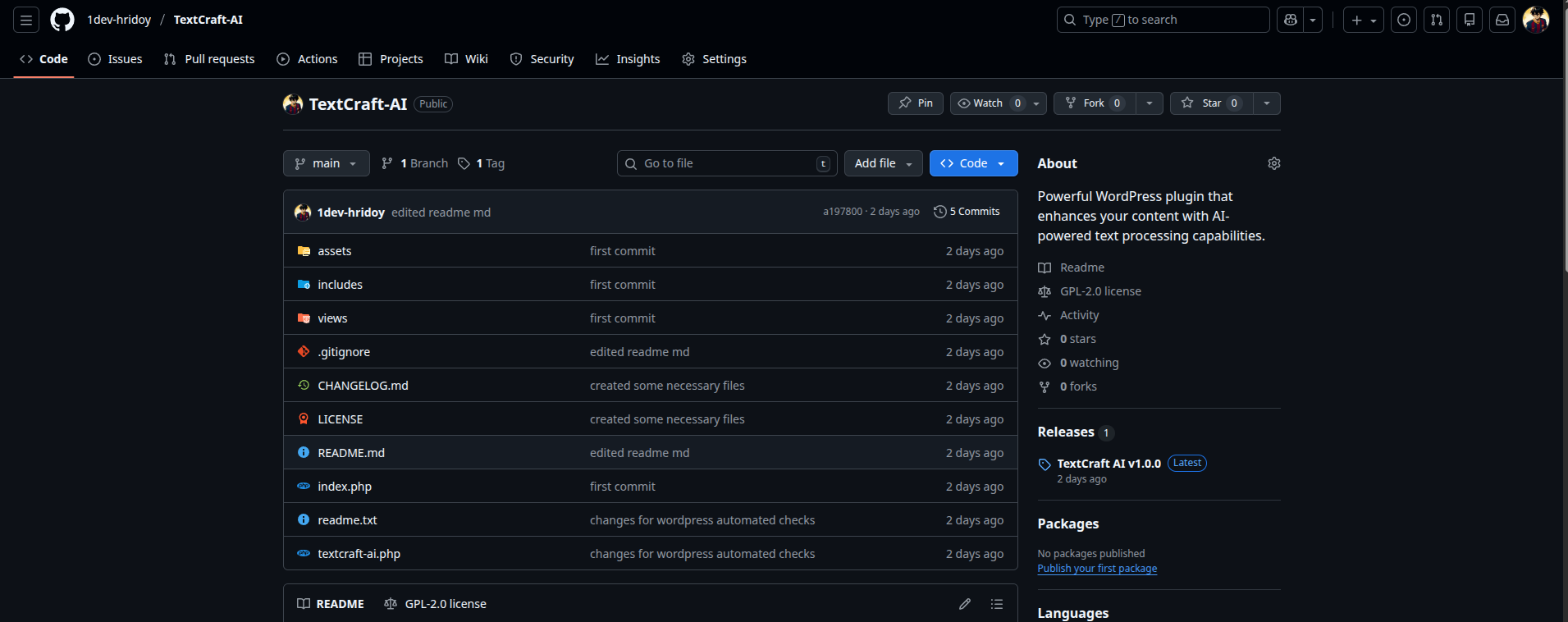Click the repository owner avatar beside TextCraft-AI
Viewport: 1568px width, 622px height.
click(x=293, y=104)
